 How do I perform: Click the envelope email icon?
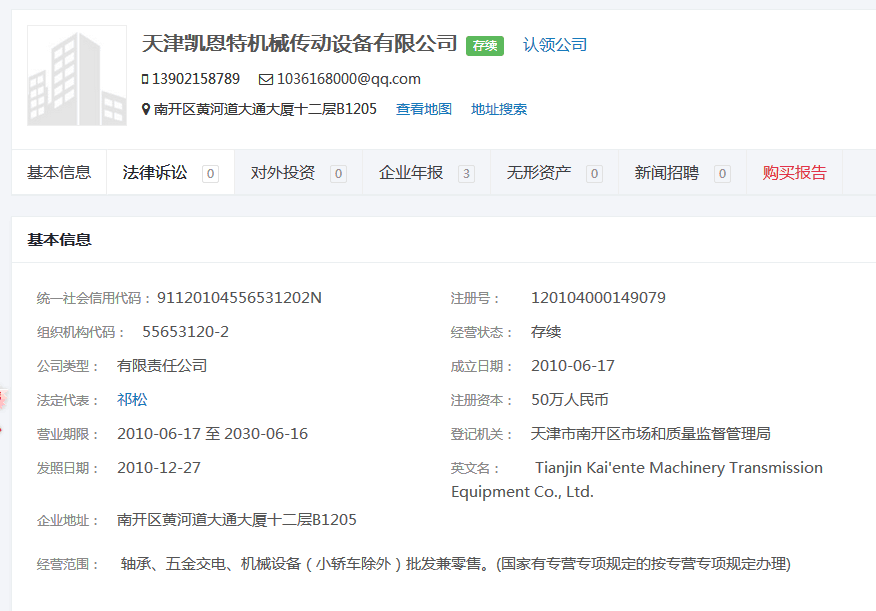click(x=265, y=79)
